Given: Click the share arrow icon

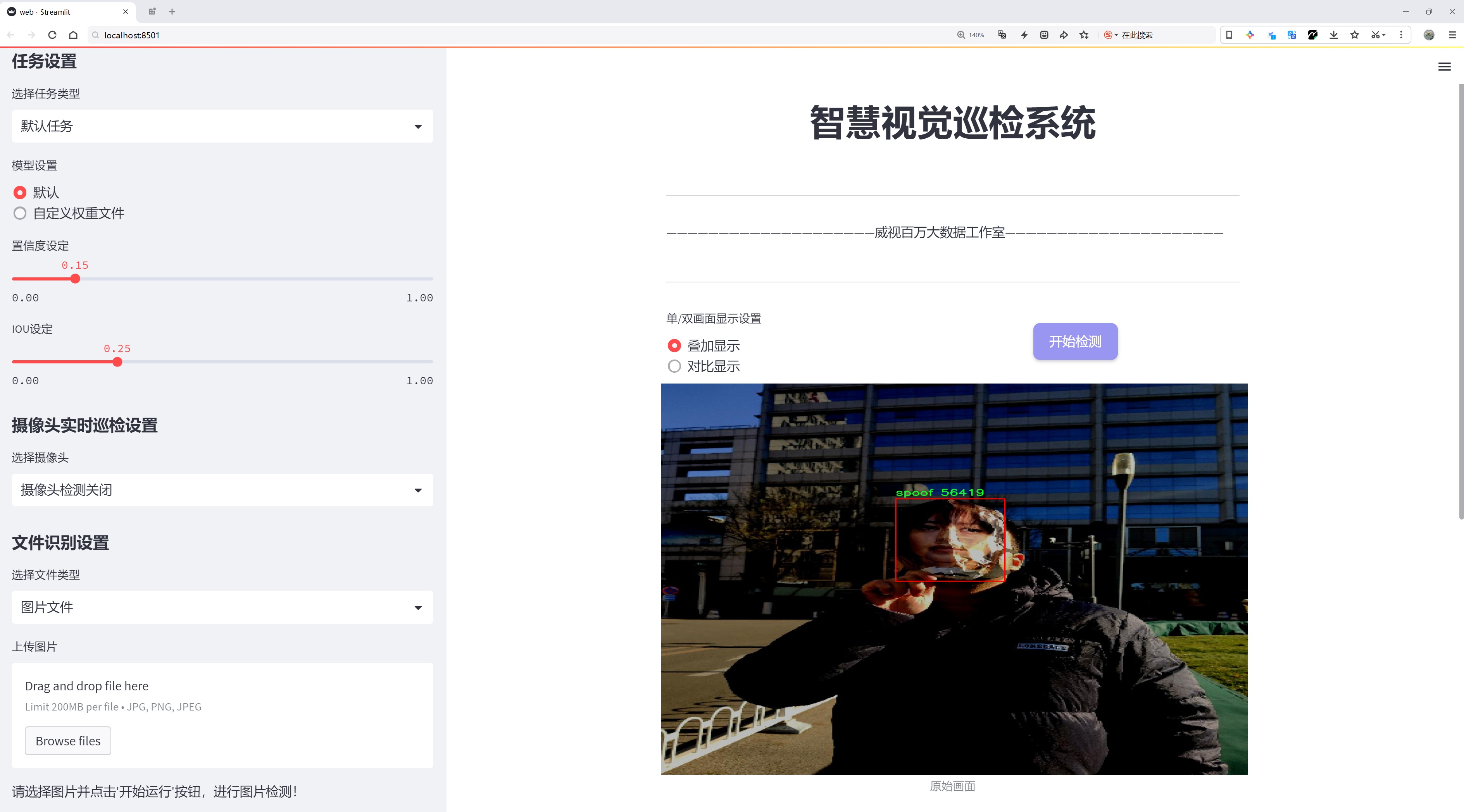Looking at the screenshot, I should (x=1064, y=34).
